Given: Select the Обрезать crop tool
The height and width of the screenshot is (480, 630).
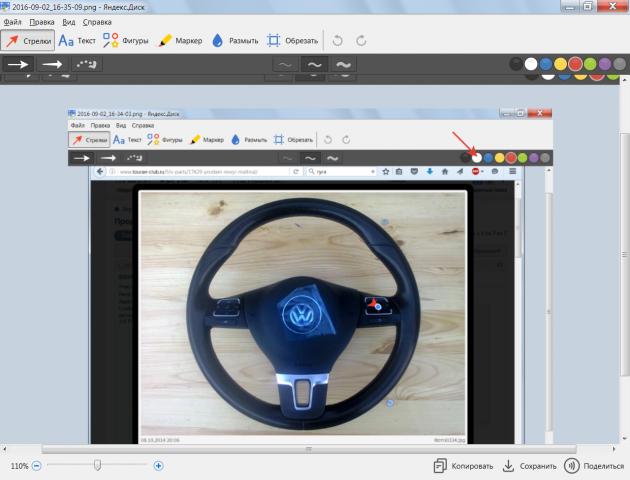Looking at the screenshot, I should 292,41.
